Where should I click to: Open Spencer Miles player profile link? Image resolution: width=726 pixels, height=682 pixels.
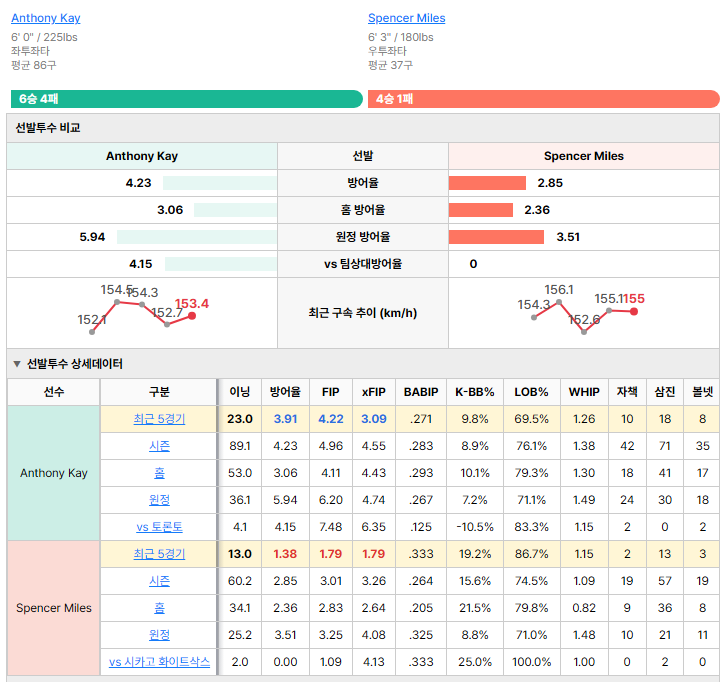tap(406, 18)
